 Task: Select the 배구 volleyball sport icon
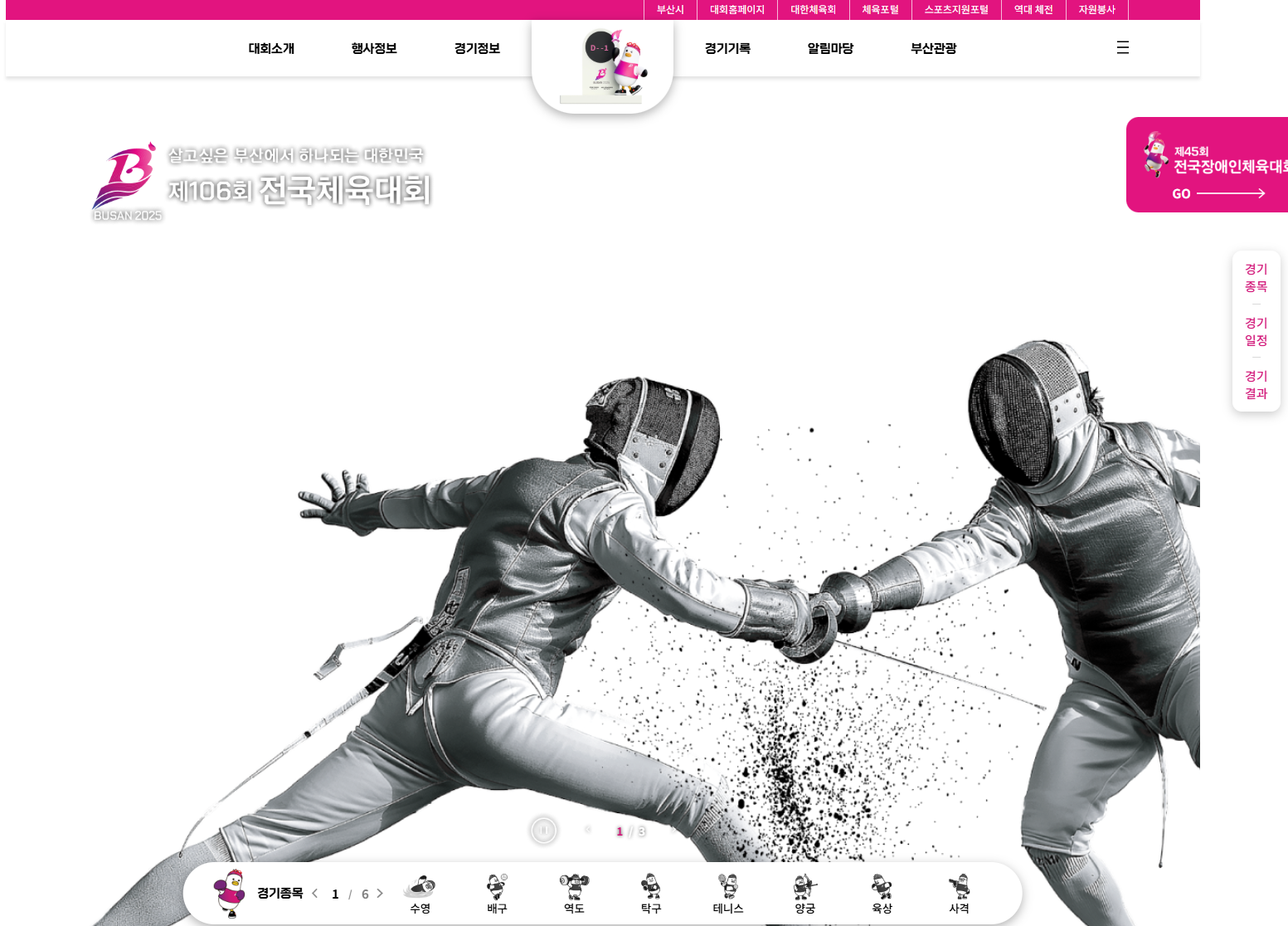pos(497,894)
